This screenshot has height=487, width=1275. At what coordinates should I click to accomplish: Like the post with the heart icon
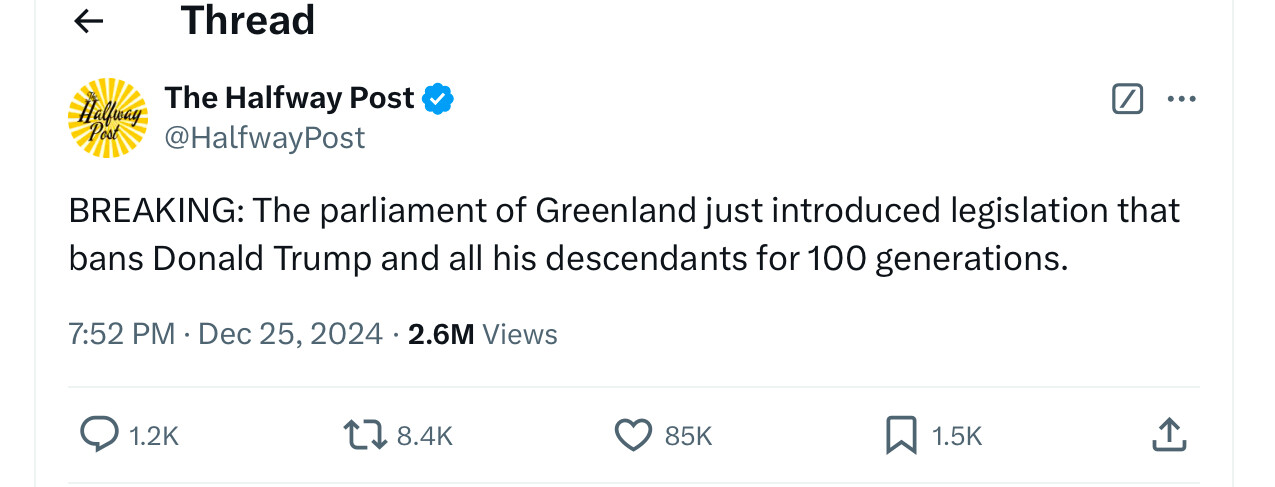(x=632, y=434)
